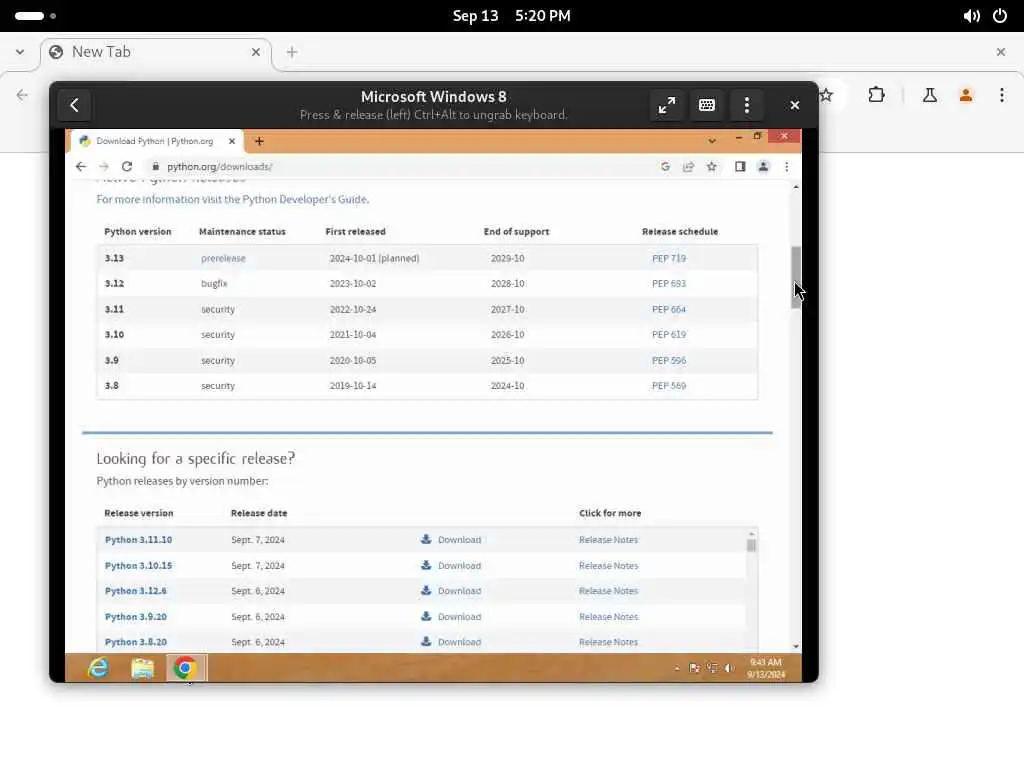Open guest Chrome's three-dot menu

[x=786, y=167]
